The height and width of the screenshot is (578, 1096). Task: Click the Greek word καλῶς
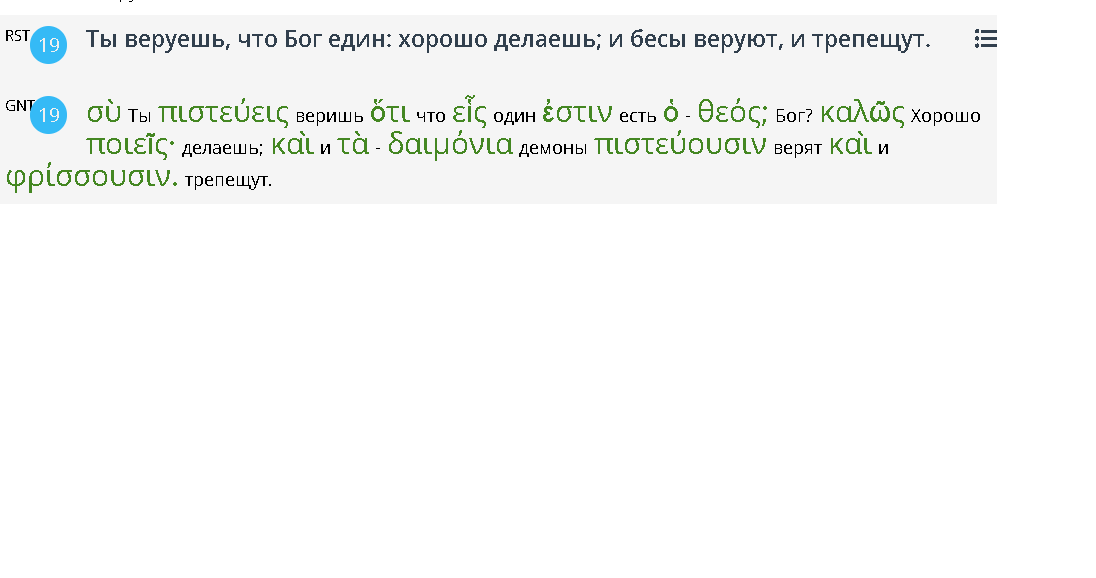(x=862, y=113)
